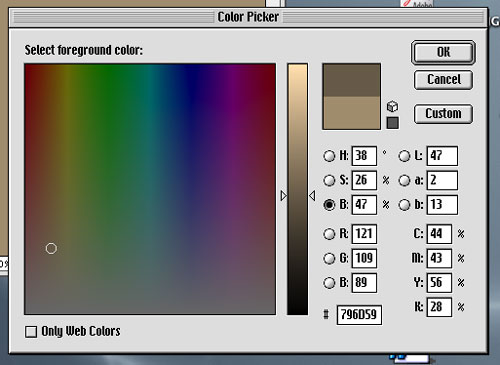Select the G green radio button
Viewport: 500px width, 365px height.
click(x=329, y=258)
